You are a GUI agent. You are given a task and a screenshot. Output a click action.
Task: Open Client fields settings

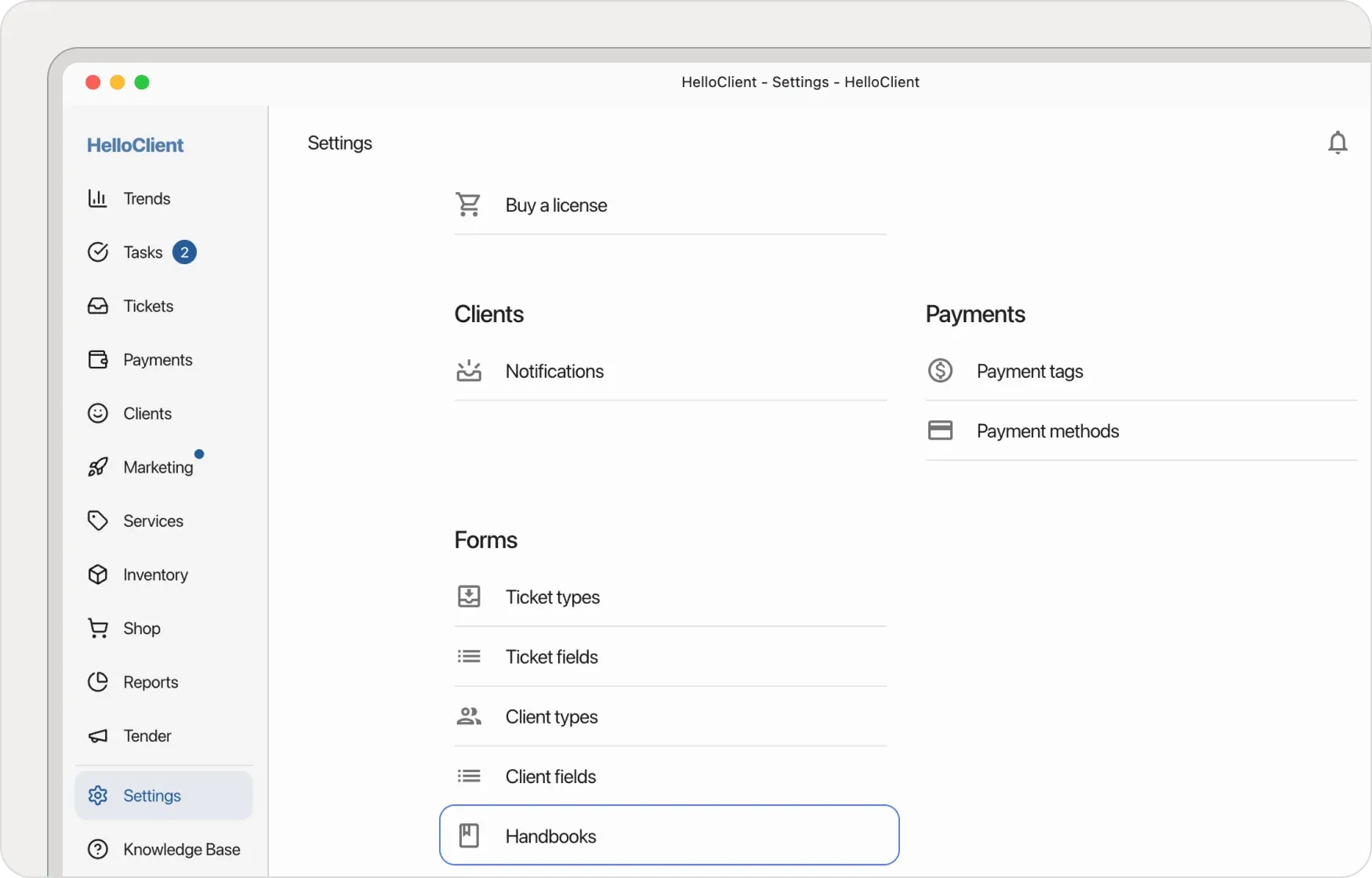pyautogui.click(x=550, y=777)
